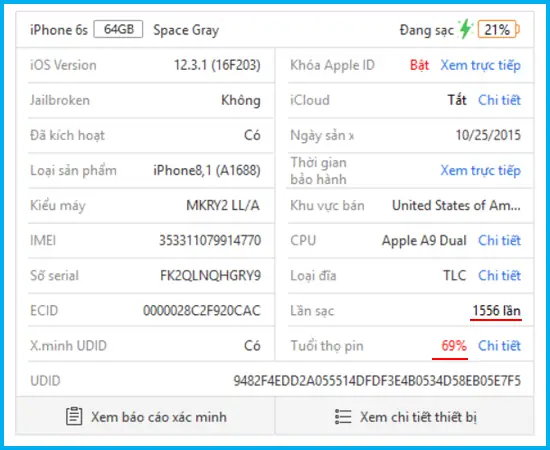Select the full UDID string 9482F4EDD2A0...

point(377,381)
